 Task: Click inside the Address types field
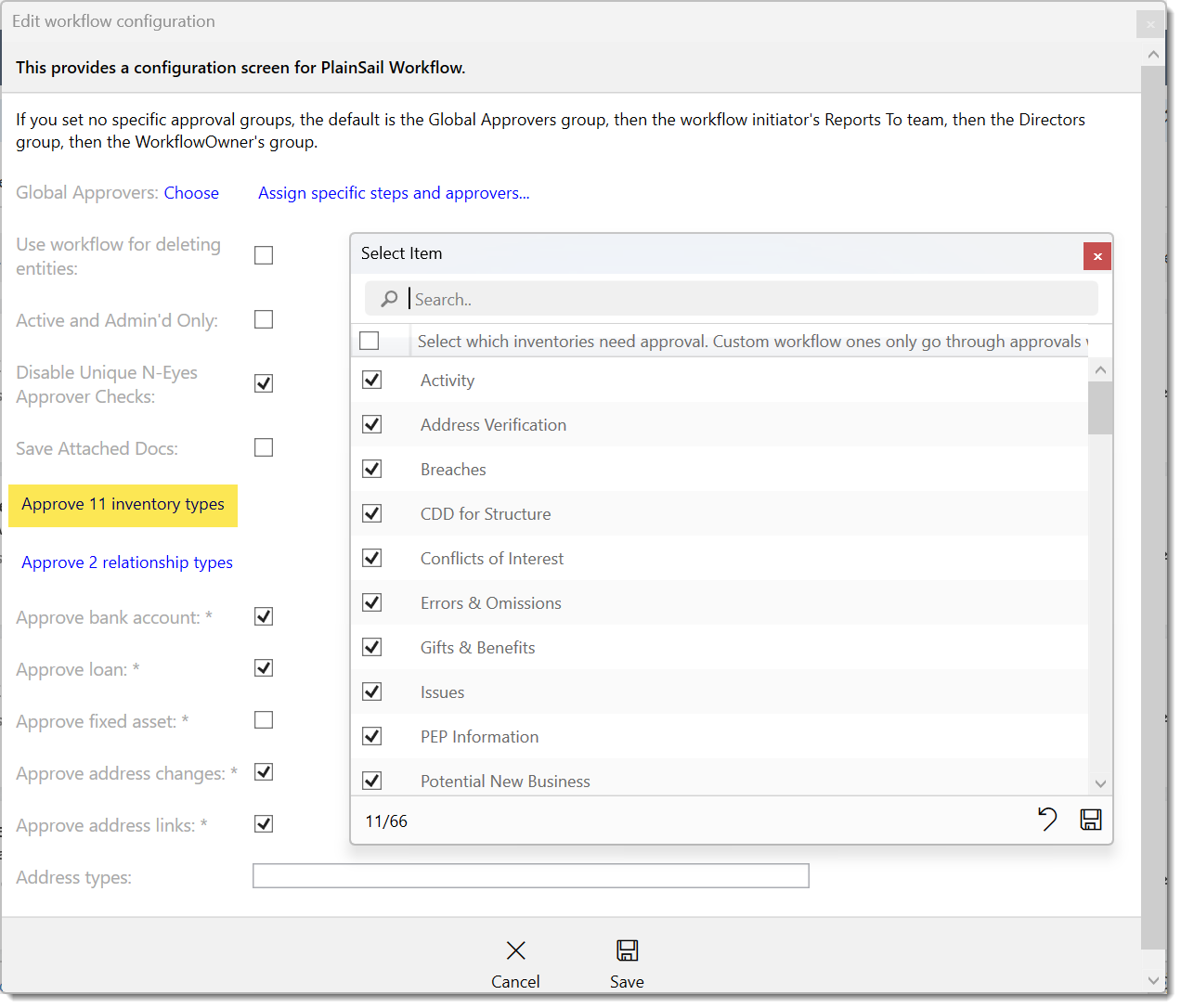point(530,875)
